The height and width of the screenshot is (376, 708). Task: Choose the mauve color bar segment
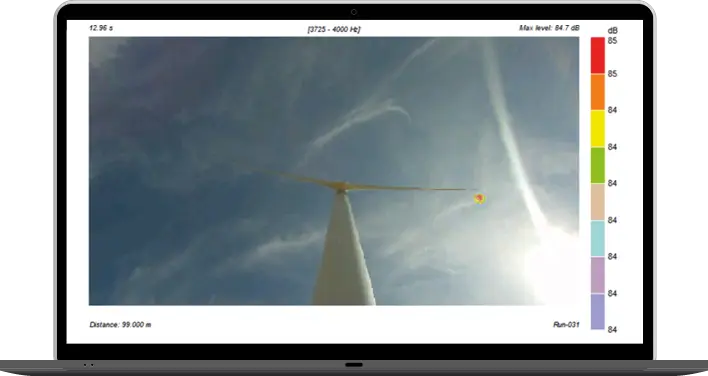[597, 275]
